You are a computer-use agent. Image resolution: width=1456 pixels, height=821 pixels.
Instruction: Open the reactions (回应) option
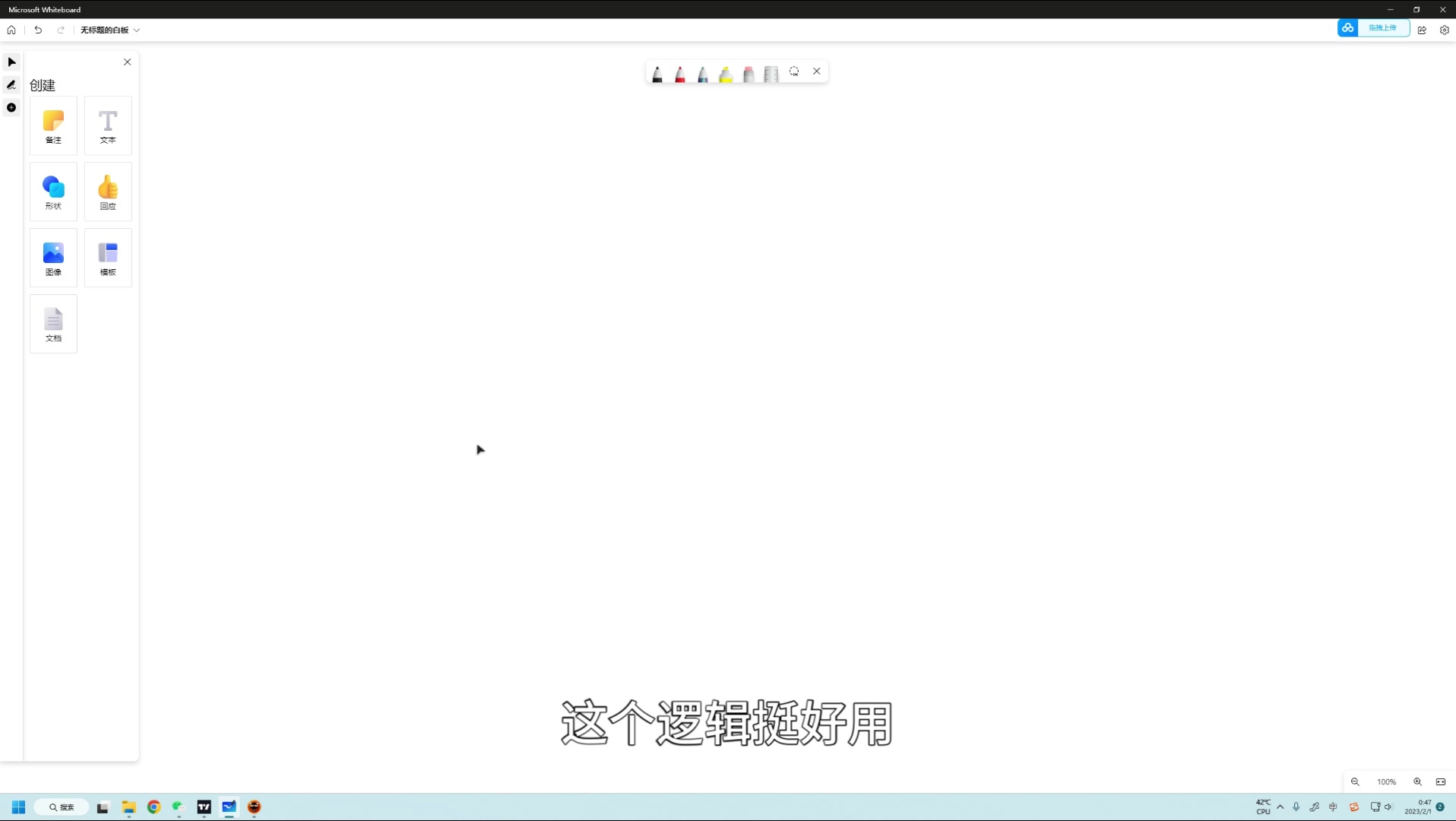(x=108, y=192)
